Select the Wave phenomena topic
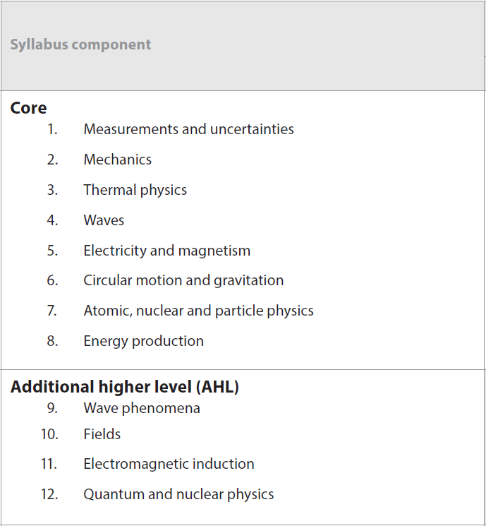 142,409
